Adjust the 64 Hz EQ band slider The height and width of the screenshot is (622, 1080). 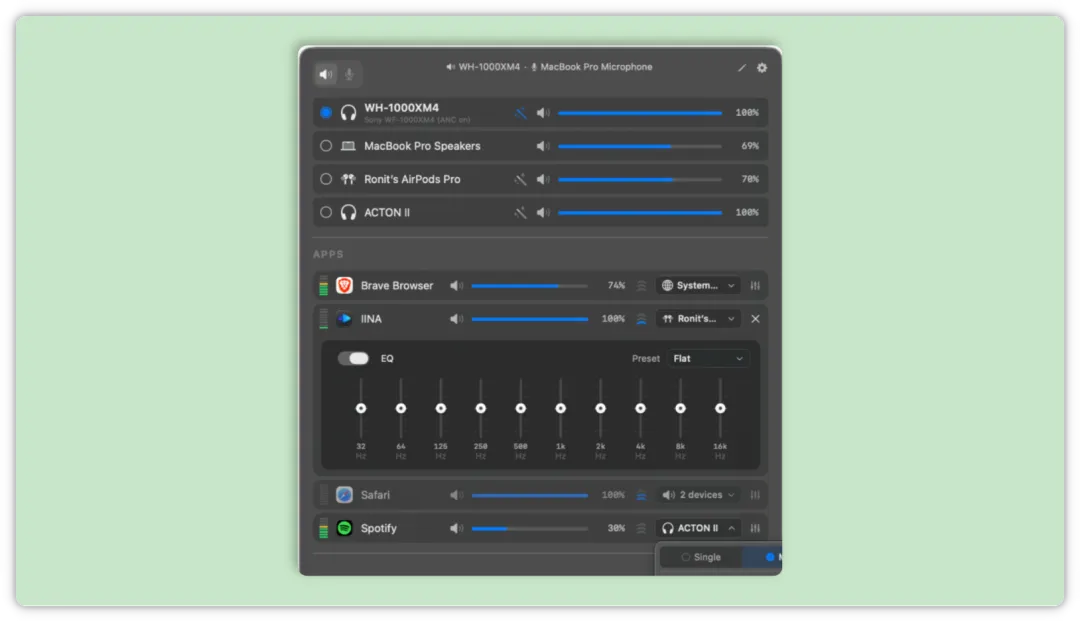[401, 408]
